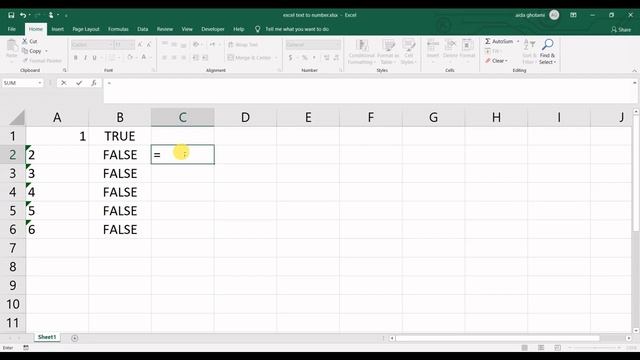Click the Ribbon Display Options icon
Screen dimensions: 640x360
click(x=573, y=15)
